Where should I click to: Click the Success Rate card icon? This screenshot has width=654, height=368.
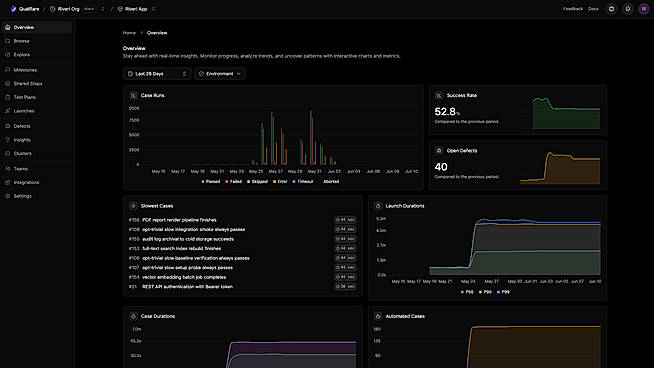pyautogui.click(x=439, y=96)
